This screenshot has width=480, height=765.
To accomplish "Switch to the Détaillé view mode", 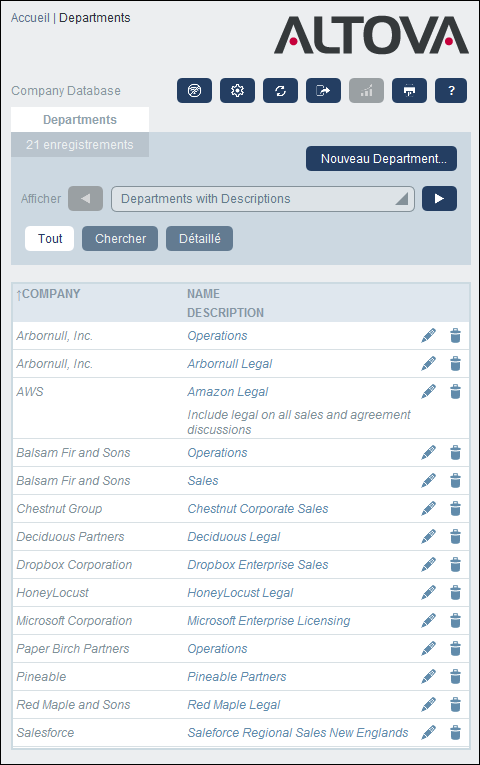I will coord(200,239).
